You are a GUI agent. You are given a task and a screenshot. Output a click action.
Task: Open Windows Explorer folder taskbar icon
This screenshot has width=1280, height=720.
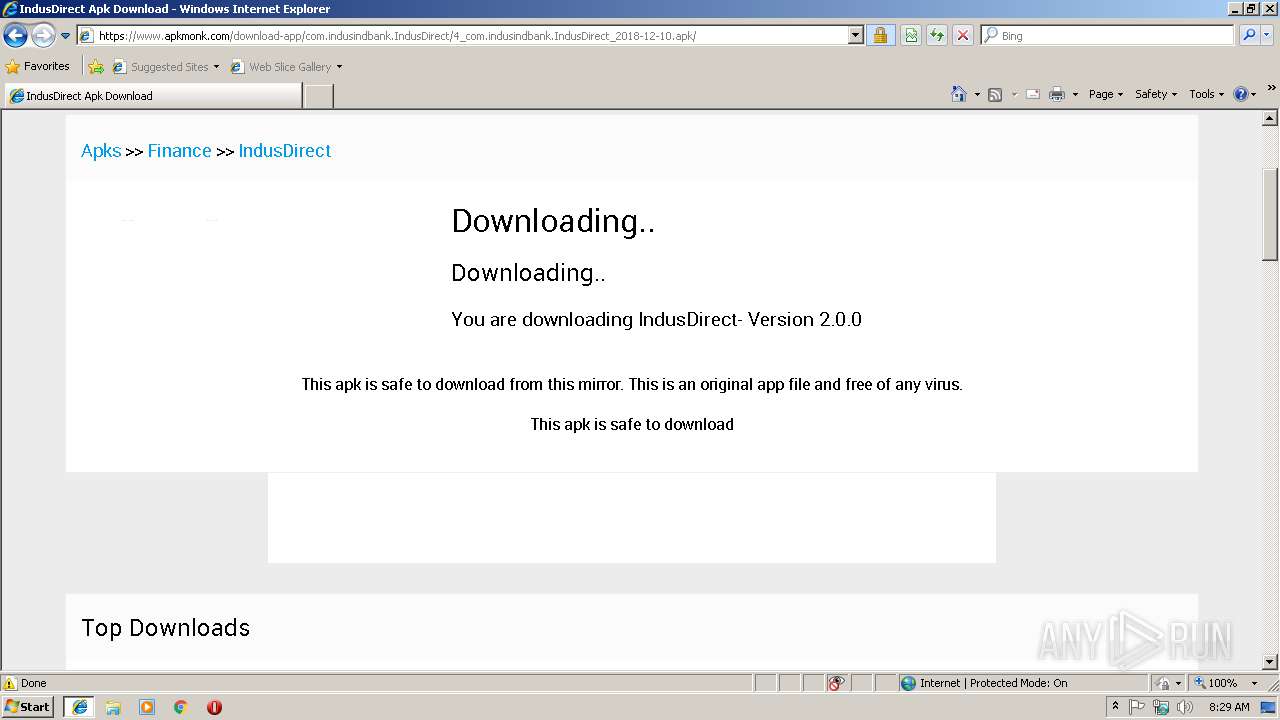(113, 707)
